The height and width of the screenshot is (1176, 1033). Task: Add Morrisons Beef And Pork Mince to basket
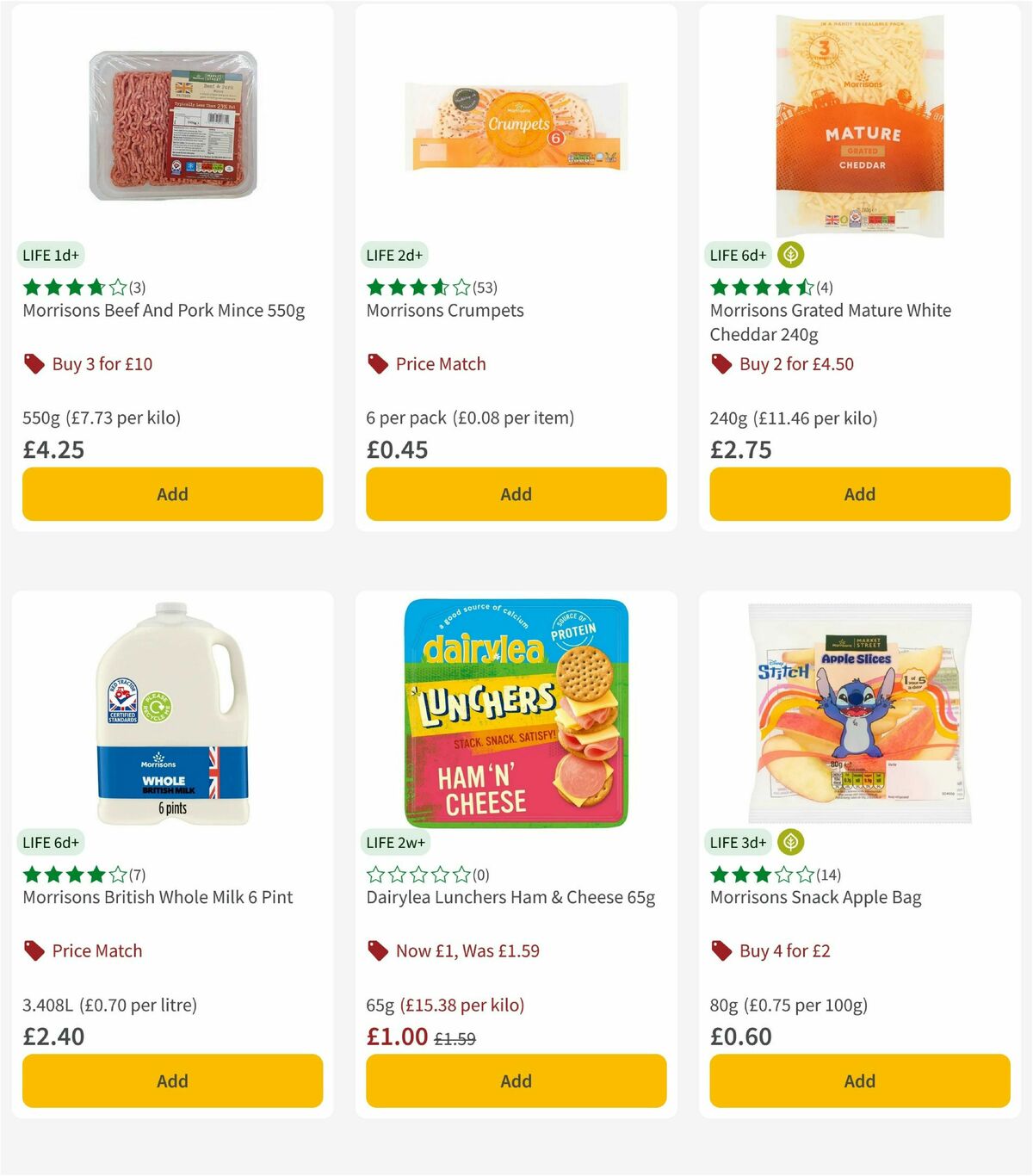[x=172, y=493]
